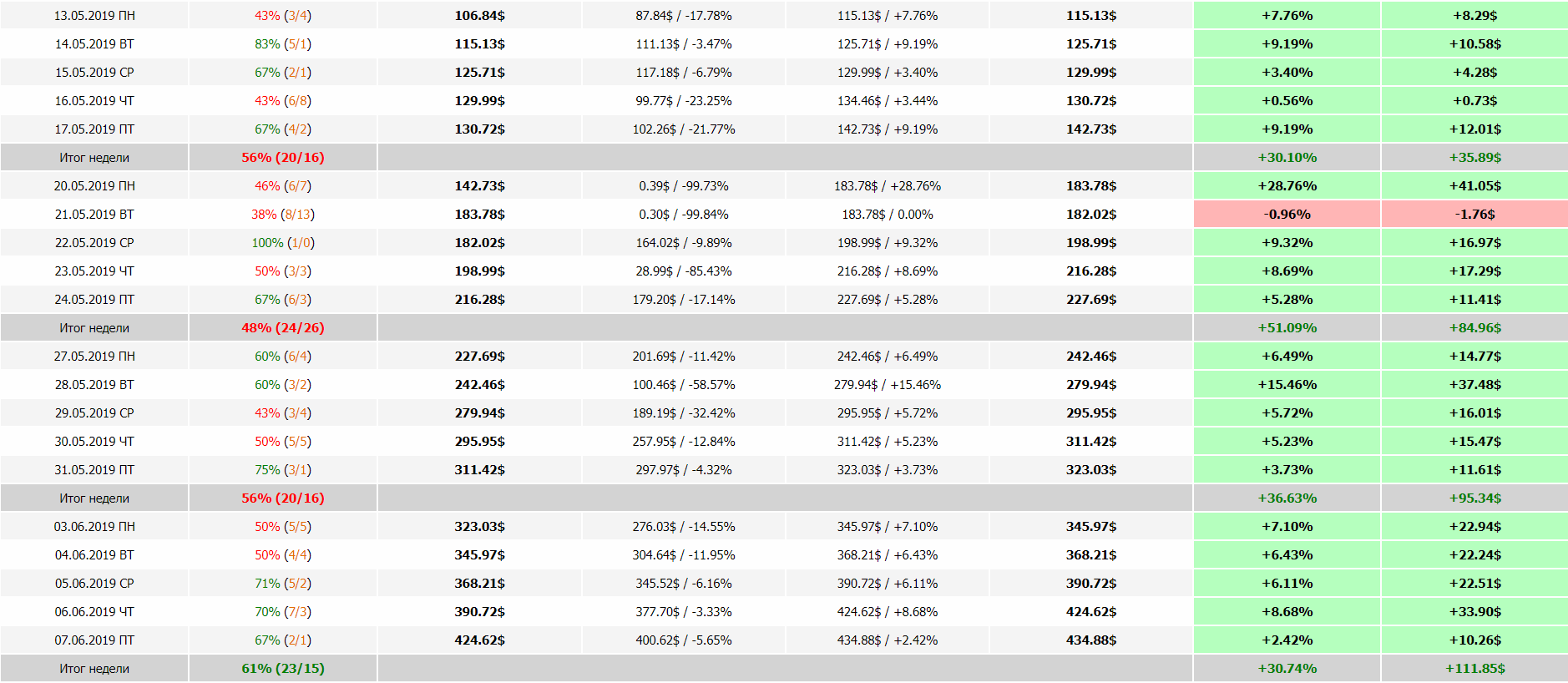
Task: Click the red -1.76$ loss cell
Action: (1474, 215)
